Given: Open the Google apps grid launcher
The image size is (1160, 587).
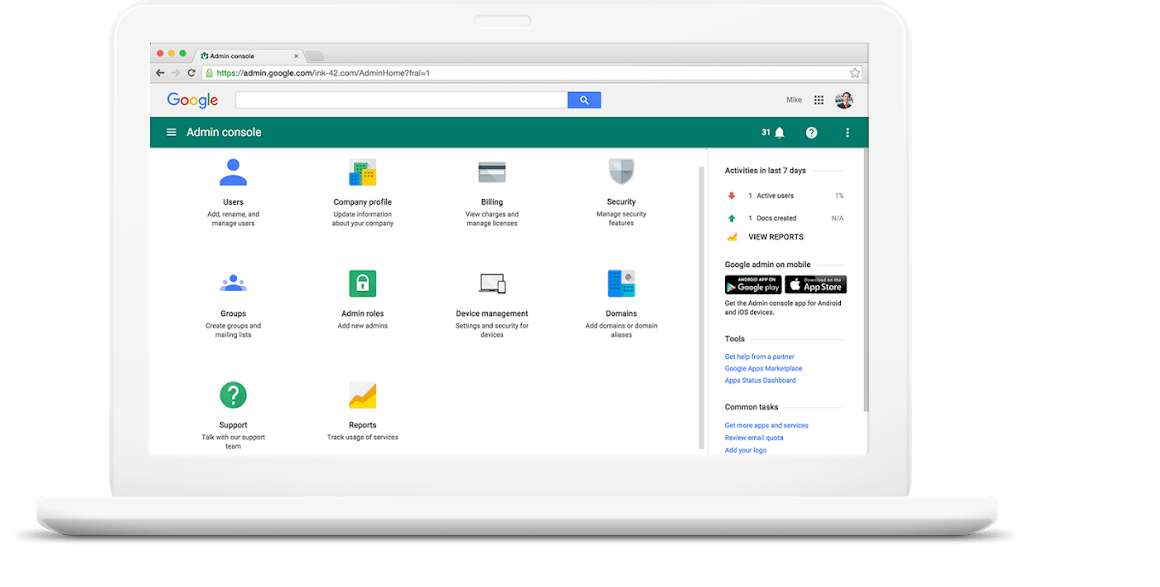Looking at the screenshot, I should pyautogui.click(x=819, y=100).
